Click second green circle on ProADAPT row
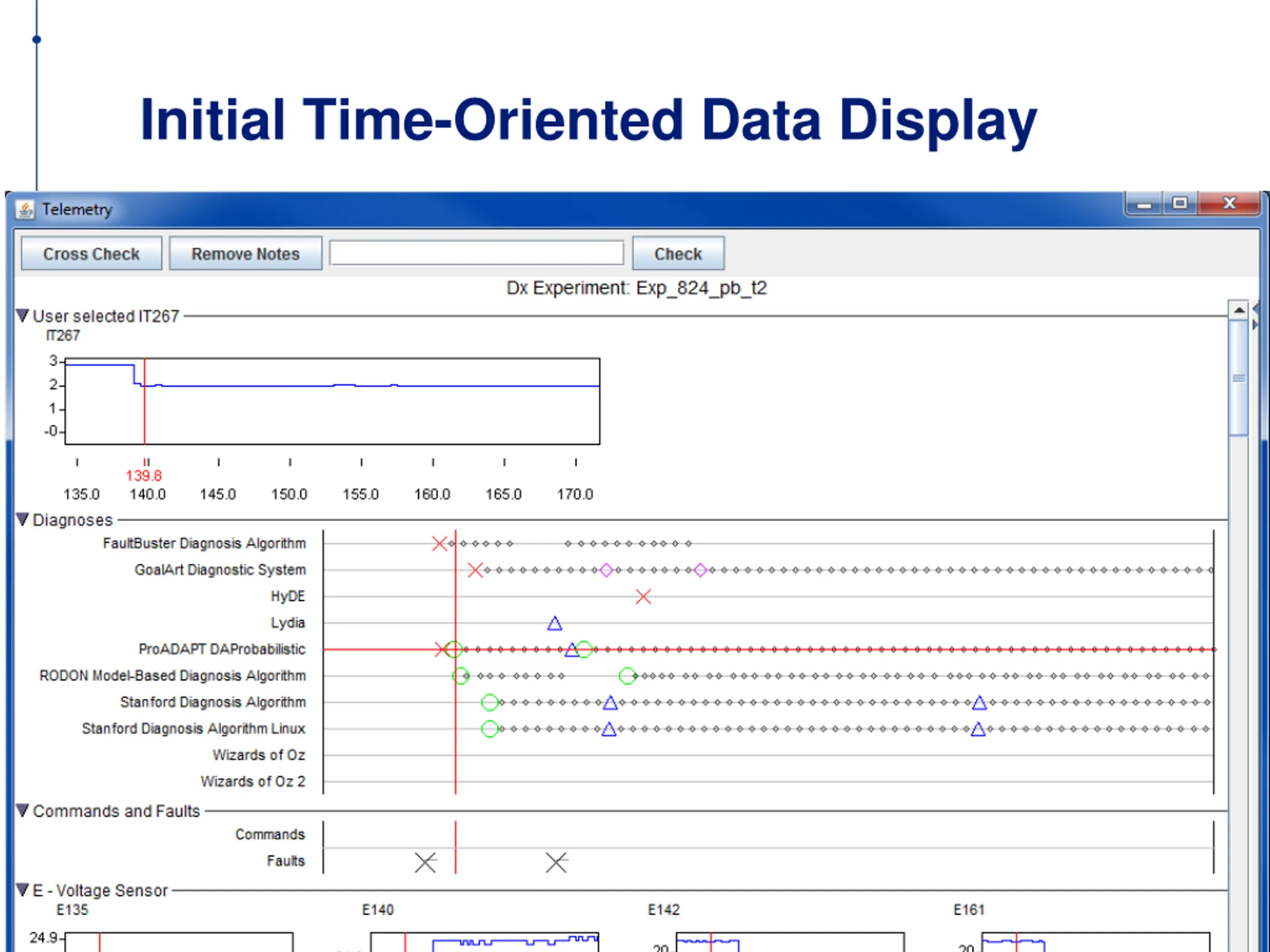 584,649
